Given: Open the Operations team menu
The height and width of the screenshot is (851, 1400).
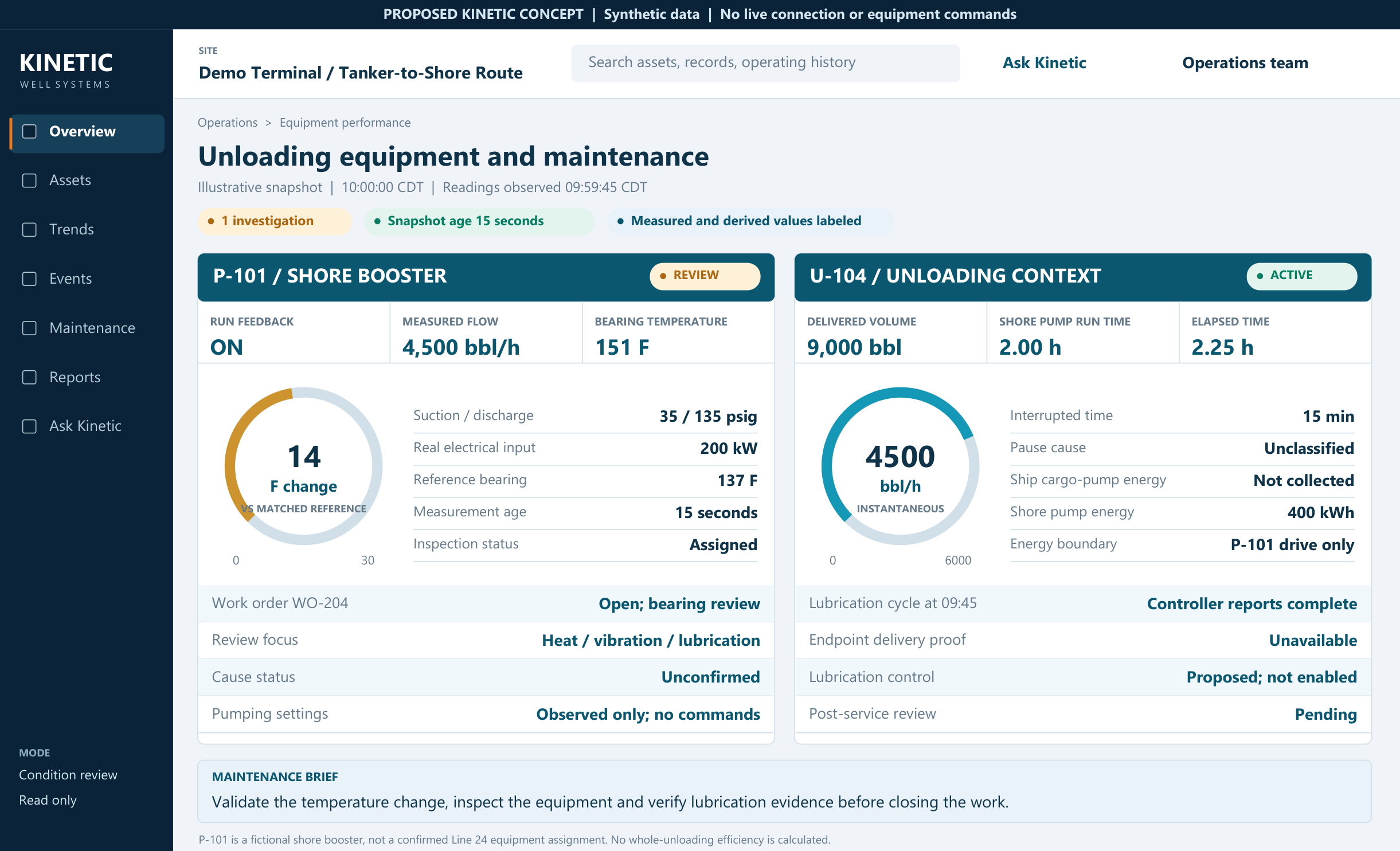Looking at the screenshot, I should [x=1245, y=62].
